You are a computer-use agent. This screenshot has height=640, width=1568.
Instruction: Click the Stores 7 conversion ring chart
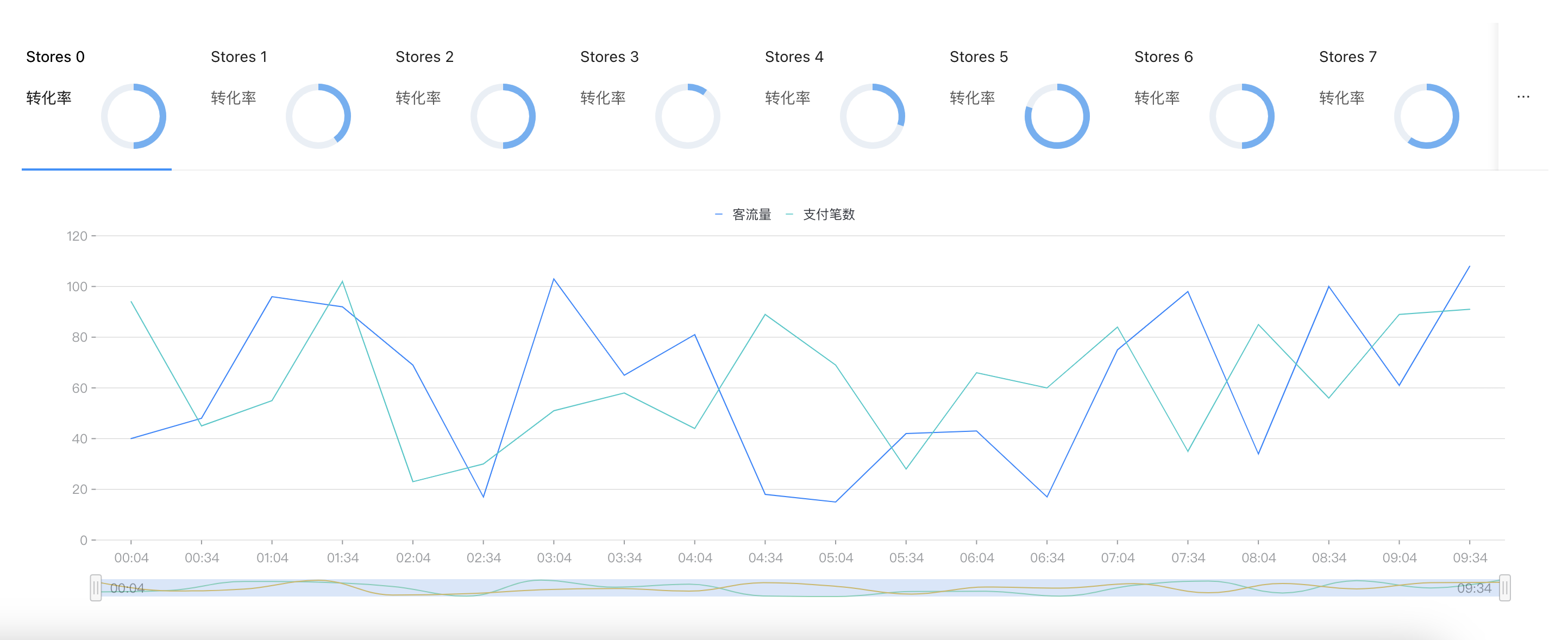(1427, 116)
